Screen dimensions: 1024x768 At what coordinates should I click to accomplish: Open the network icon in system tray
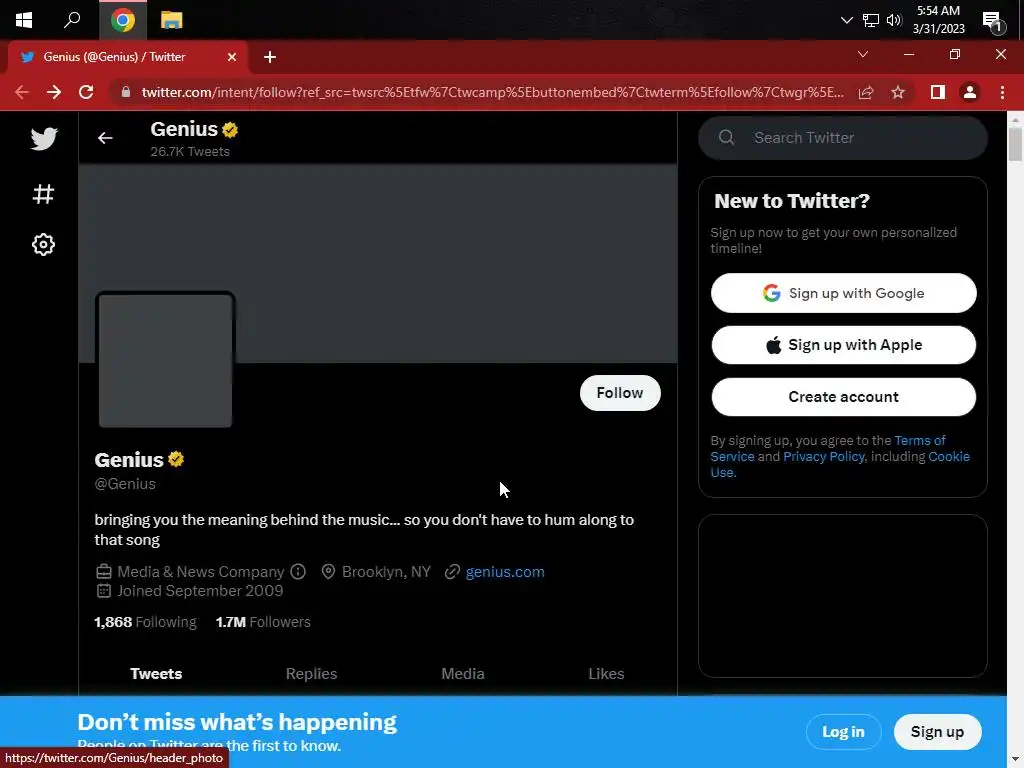click(x=871, y=20)
